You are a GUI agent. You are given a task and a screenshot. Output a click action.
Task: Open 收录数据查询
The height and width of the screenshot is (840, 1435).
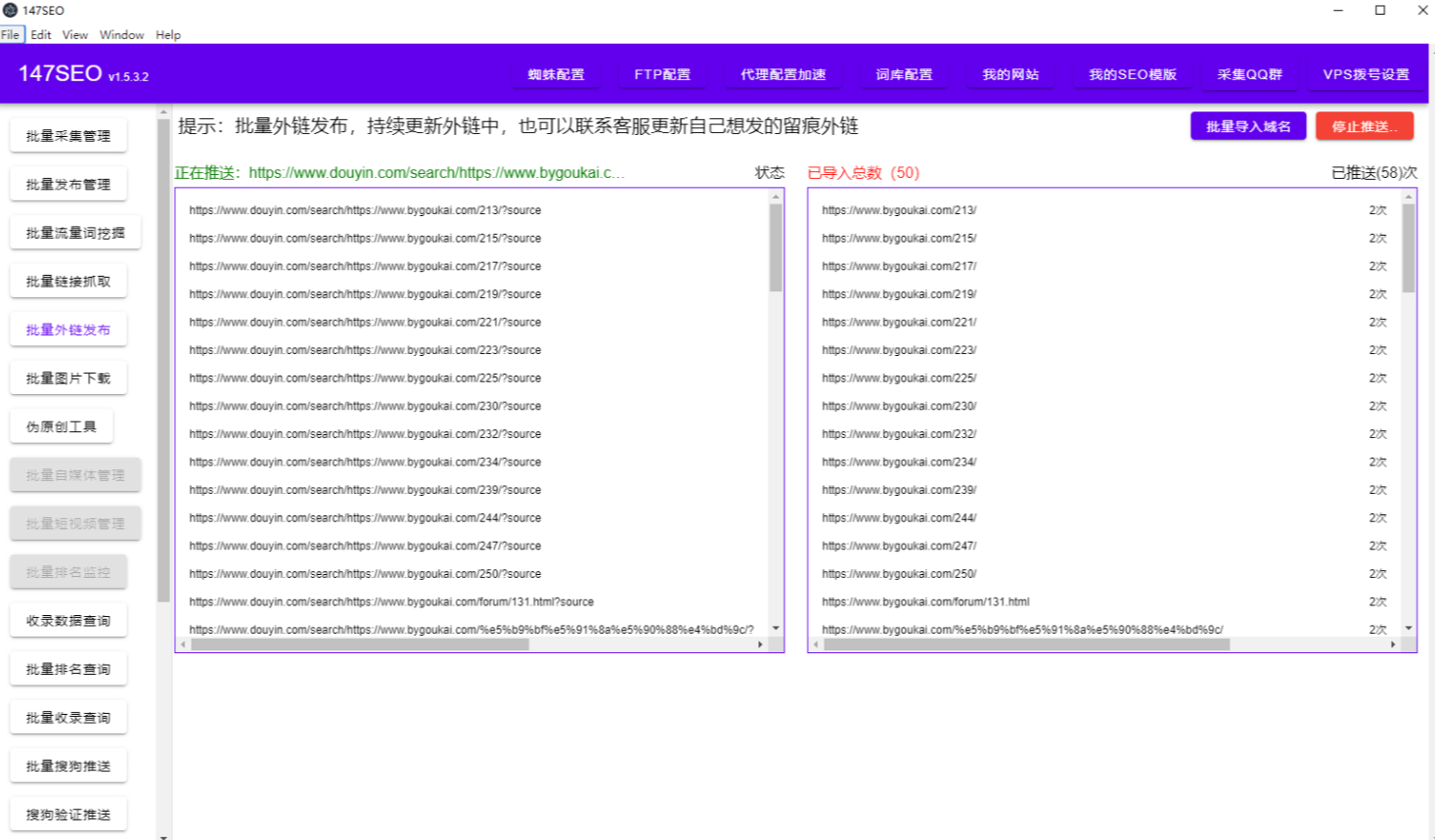pyautogui.click(x=68, y=620)
